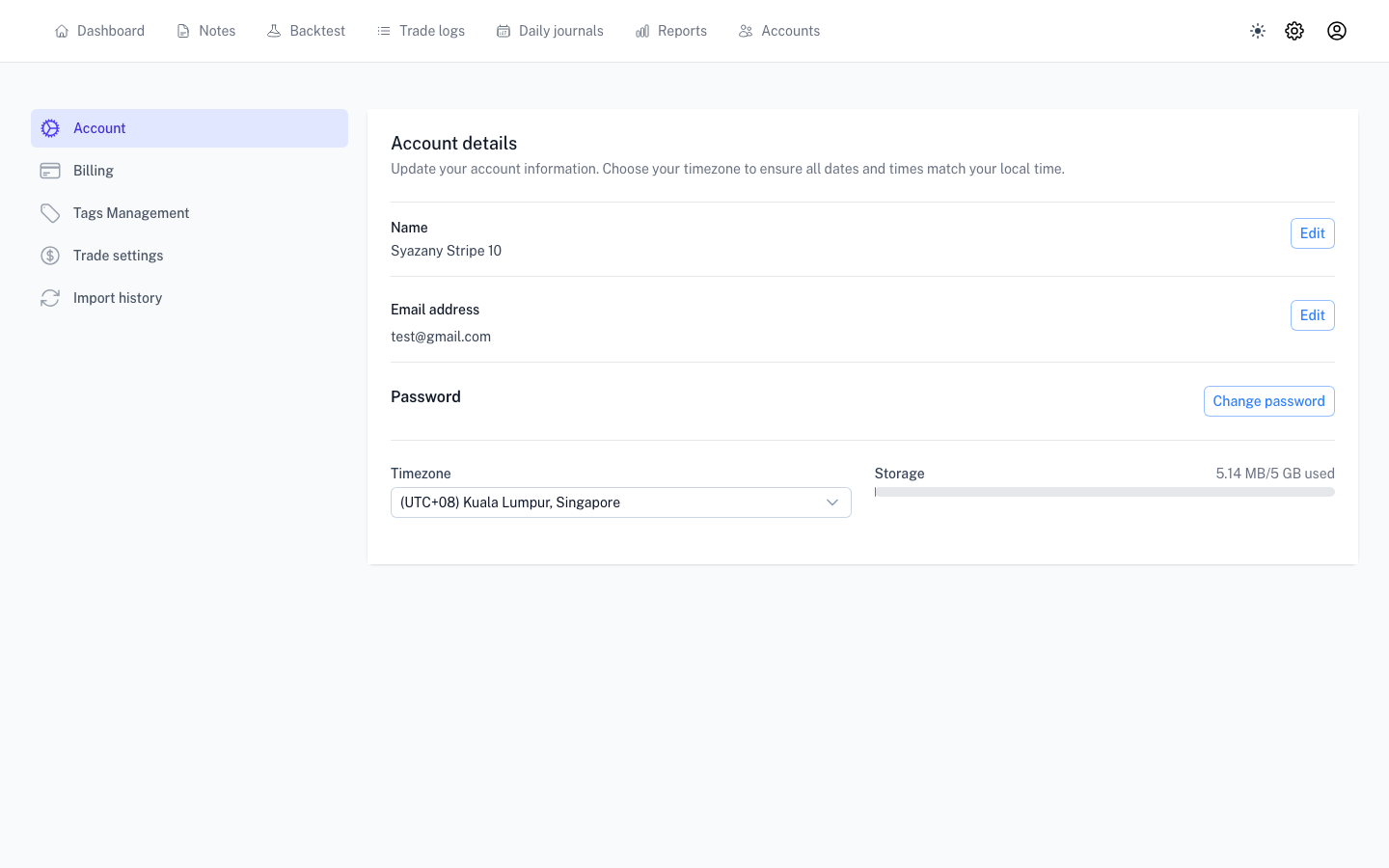Click the Tags Management tag icon
Screen dimensions: 1389x868
point(50,213)
